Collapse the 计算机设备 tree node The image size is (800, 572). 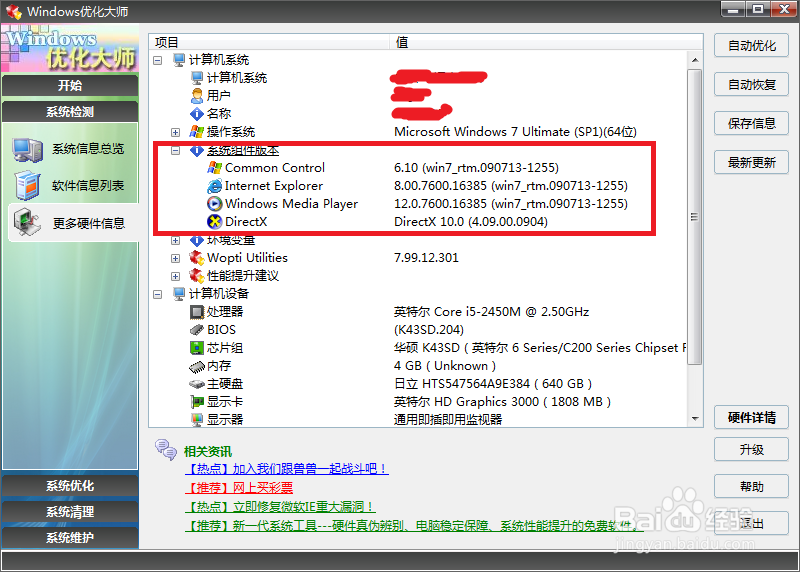[158, 294]
